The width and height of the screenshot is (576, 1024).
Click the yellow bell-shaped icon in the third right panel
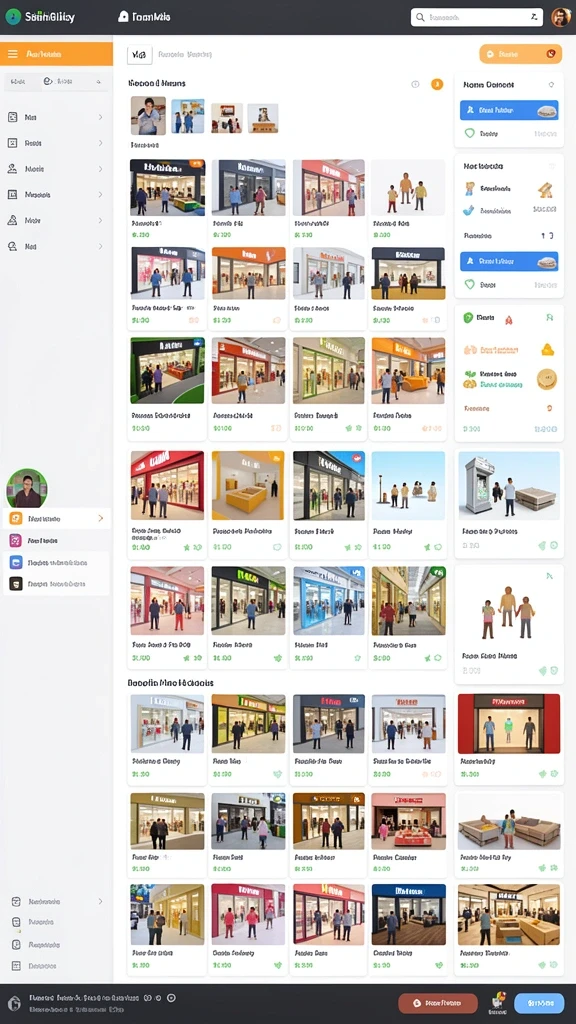coord(547,349)
